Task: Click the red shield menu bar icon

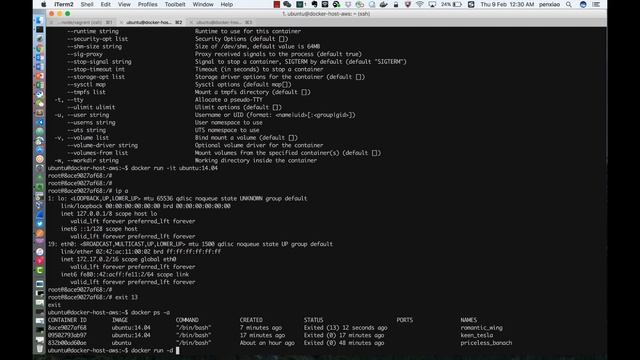Action: click(x=407, y=4)
